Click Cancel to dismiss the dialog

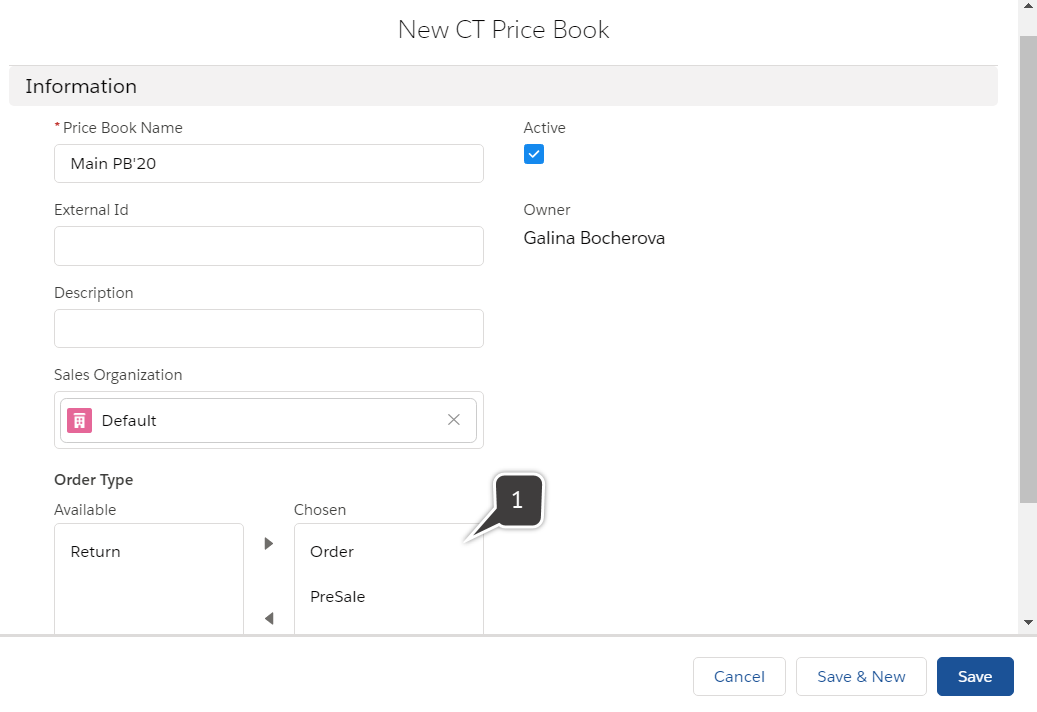(739, 676)
